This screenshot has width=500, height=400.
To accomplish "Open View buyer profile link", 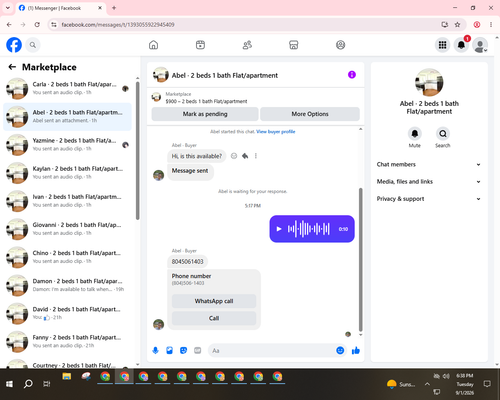I will (x=276, y=132).
